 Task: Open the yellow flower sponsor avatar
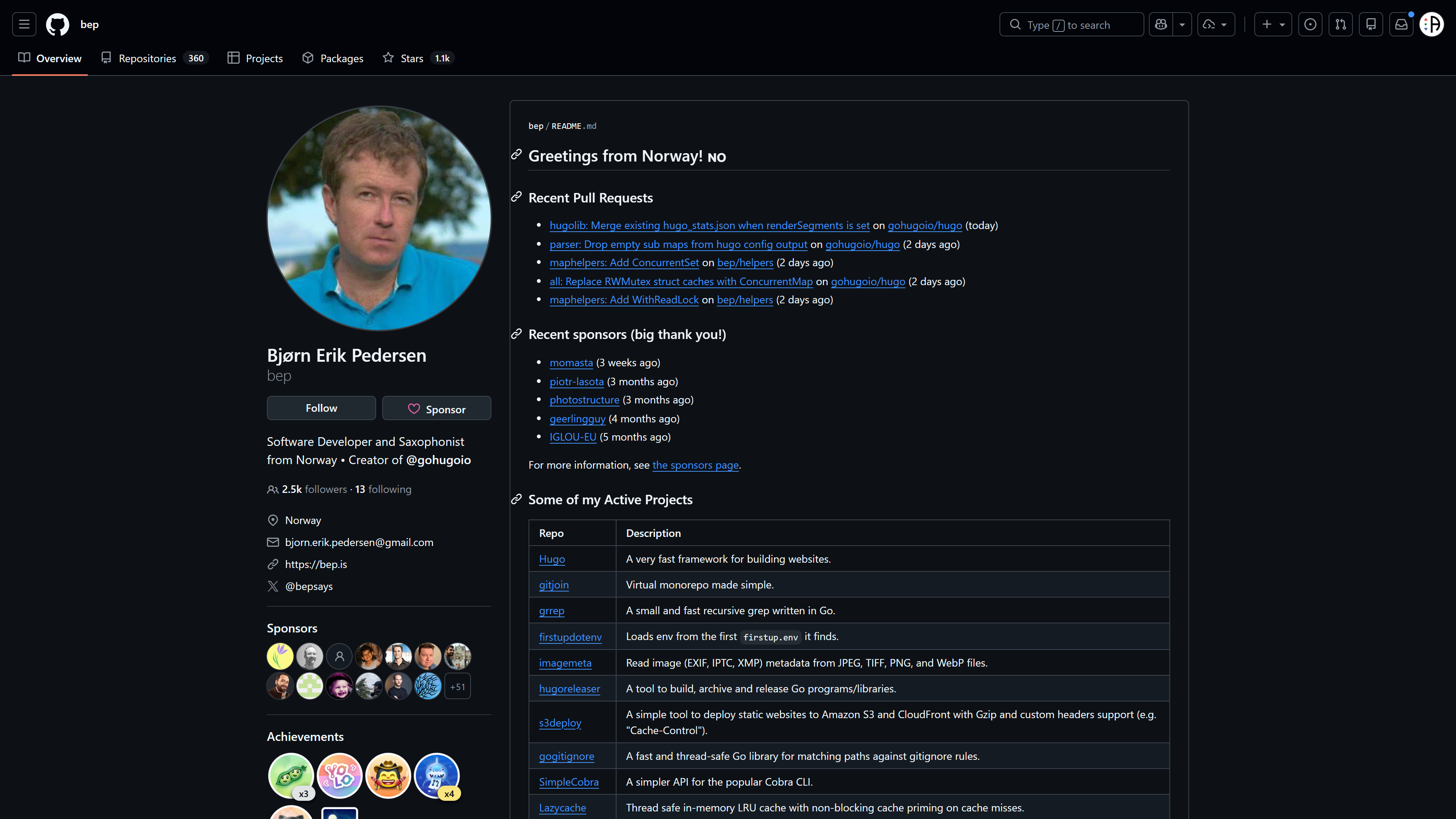[x=280, y=657]
